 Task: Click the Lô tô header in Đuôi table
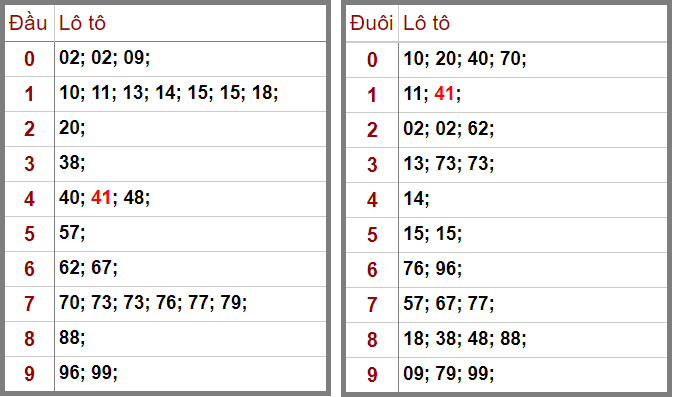(426, 23)
